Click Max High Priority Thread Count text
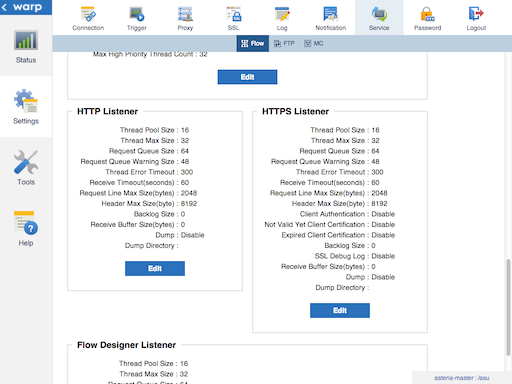The width and height of the screenshot is (512, 384). pyautogui.click(x=150, y=54)
